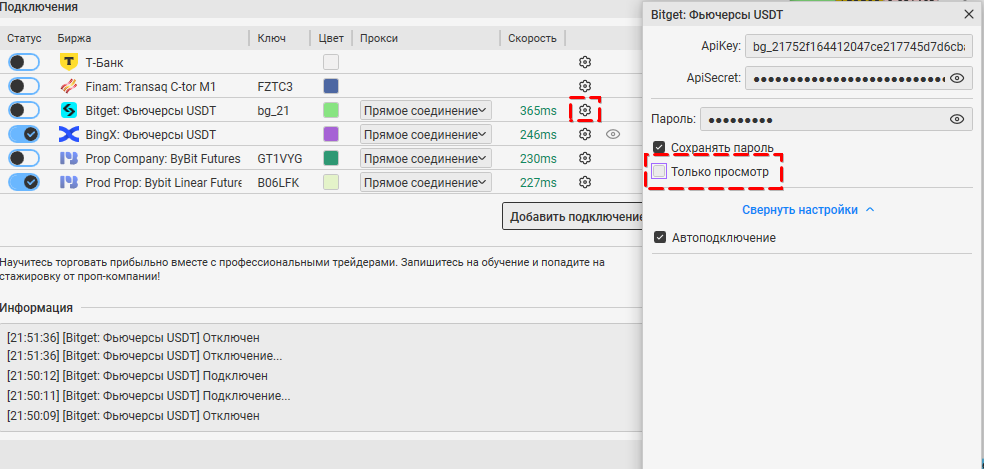Select log entry 21:51:36 Отключение...
Screen dimensions: 984x469
click(x=144, y=356)
